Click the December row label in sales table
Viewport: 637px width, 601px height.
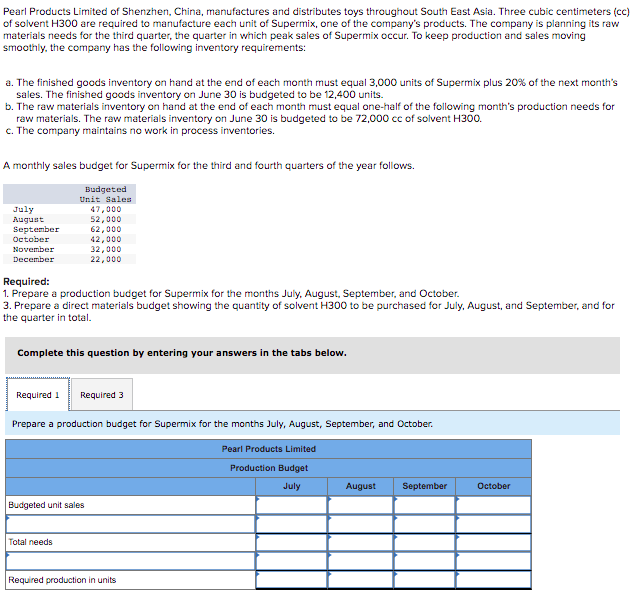coord(33,259)
